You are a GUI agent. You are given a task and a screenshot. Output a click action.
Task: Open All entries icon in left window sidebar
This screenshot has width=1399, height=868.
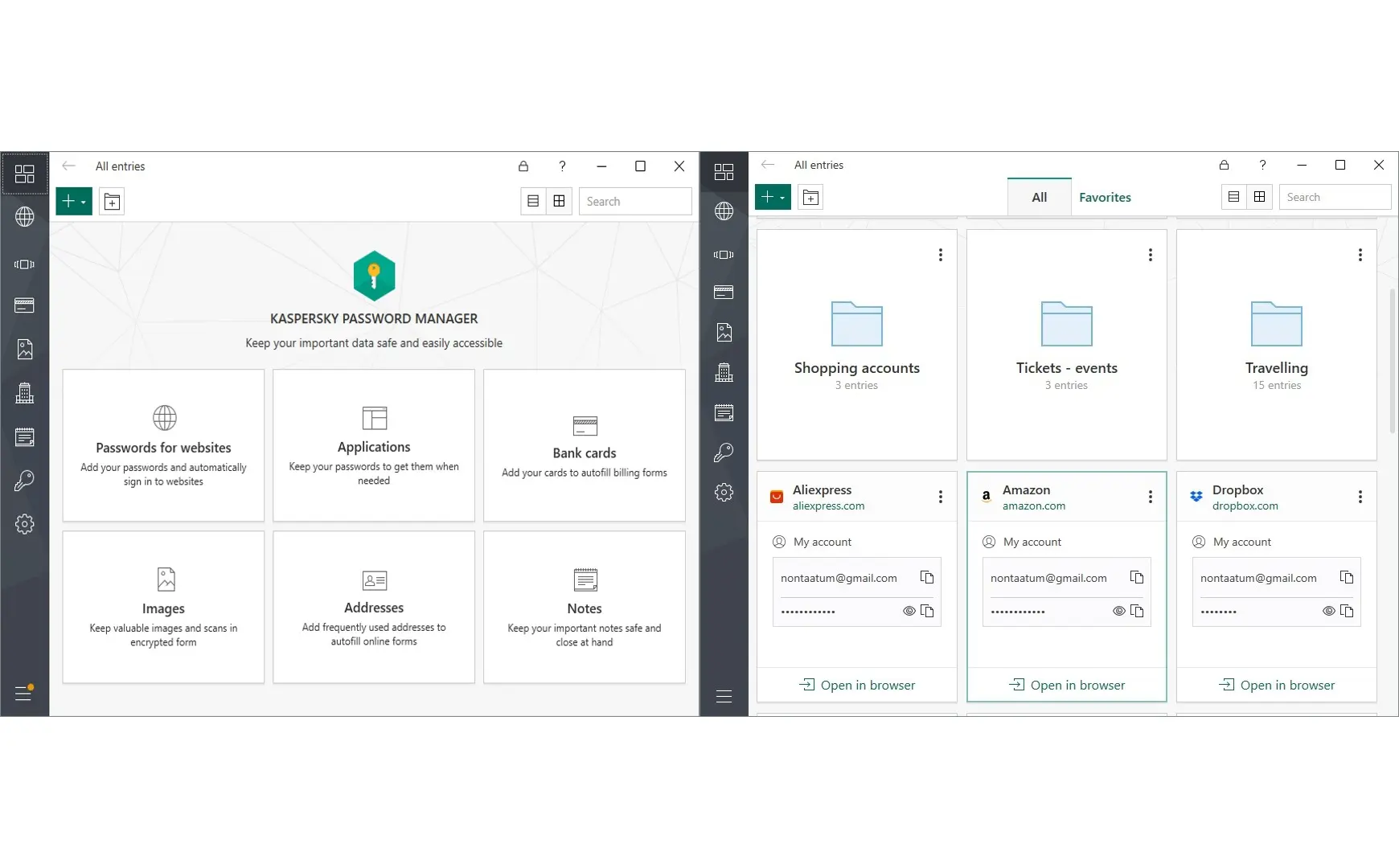point(25,174)
